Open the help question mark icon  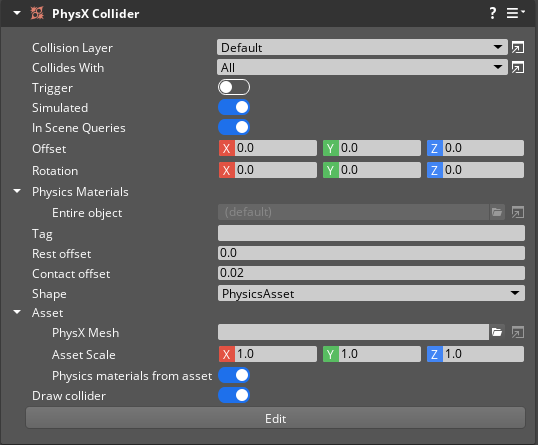tap(492, 13)
